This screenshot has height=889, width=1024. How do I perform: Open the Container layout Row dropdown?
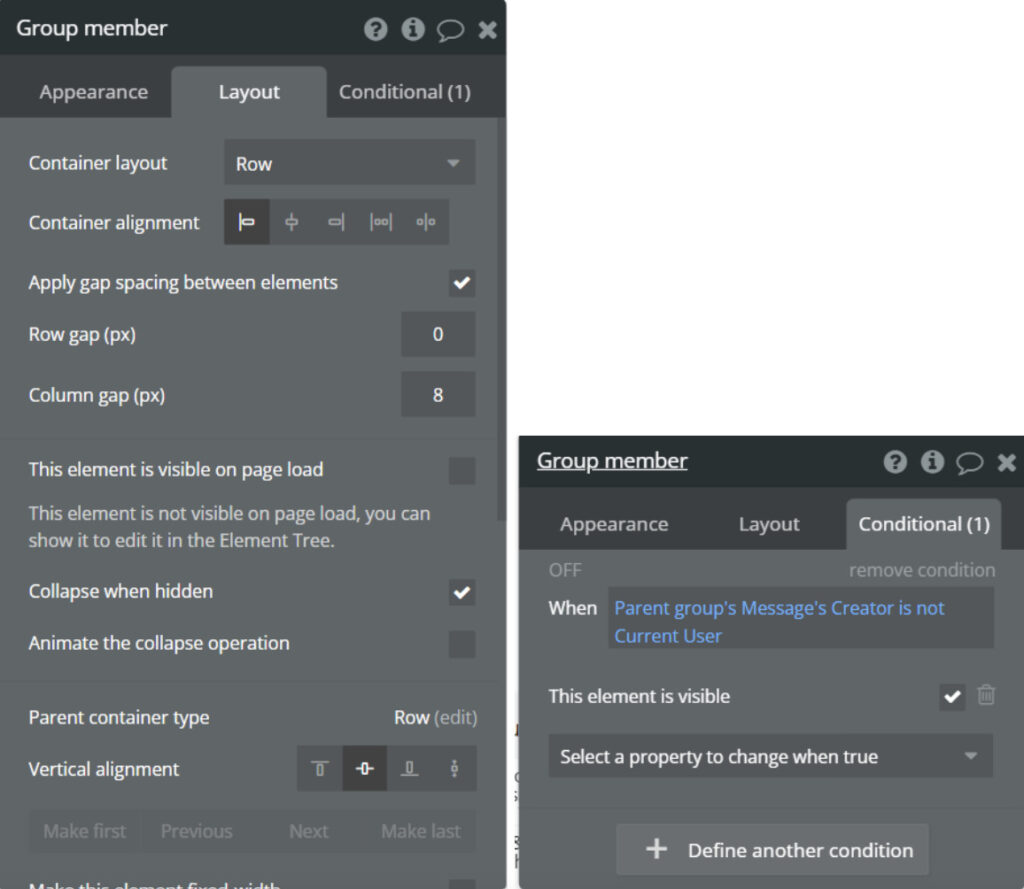point(349,163)
